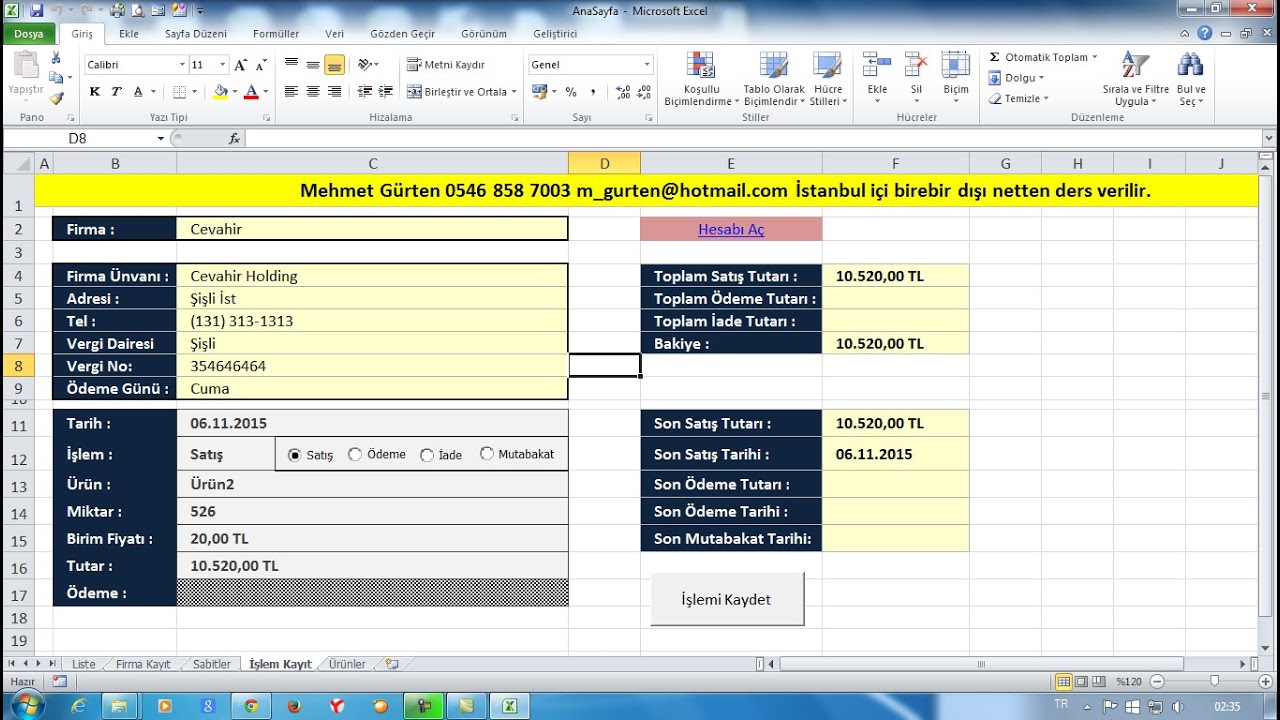This screenshot has width=1280, height=720.
Task: Click the fx insert function icon
Action: [x=234, y=139]
